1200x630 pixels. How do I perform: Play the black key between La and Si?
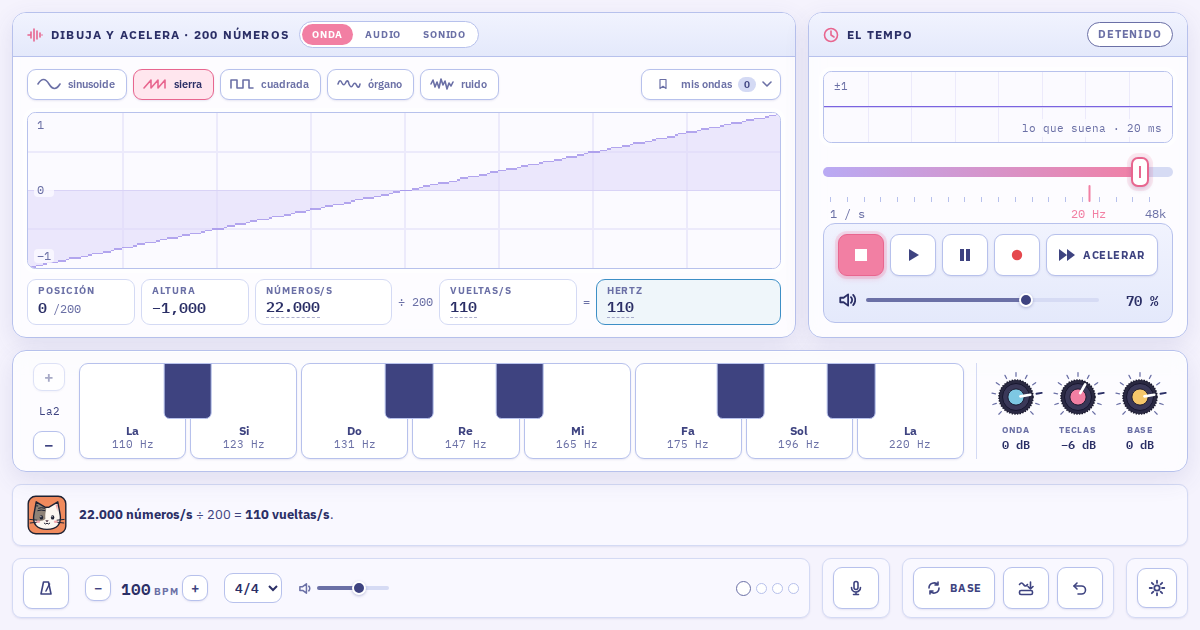pos(188,390)
